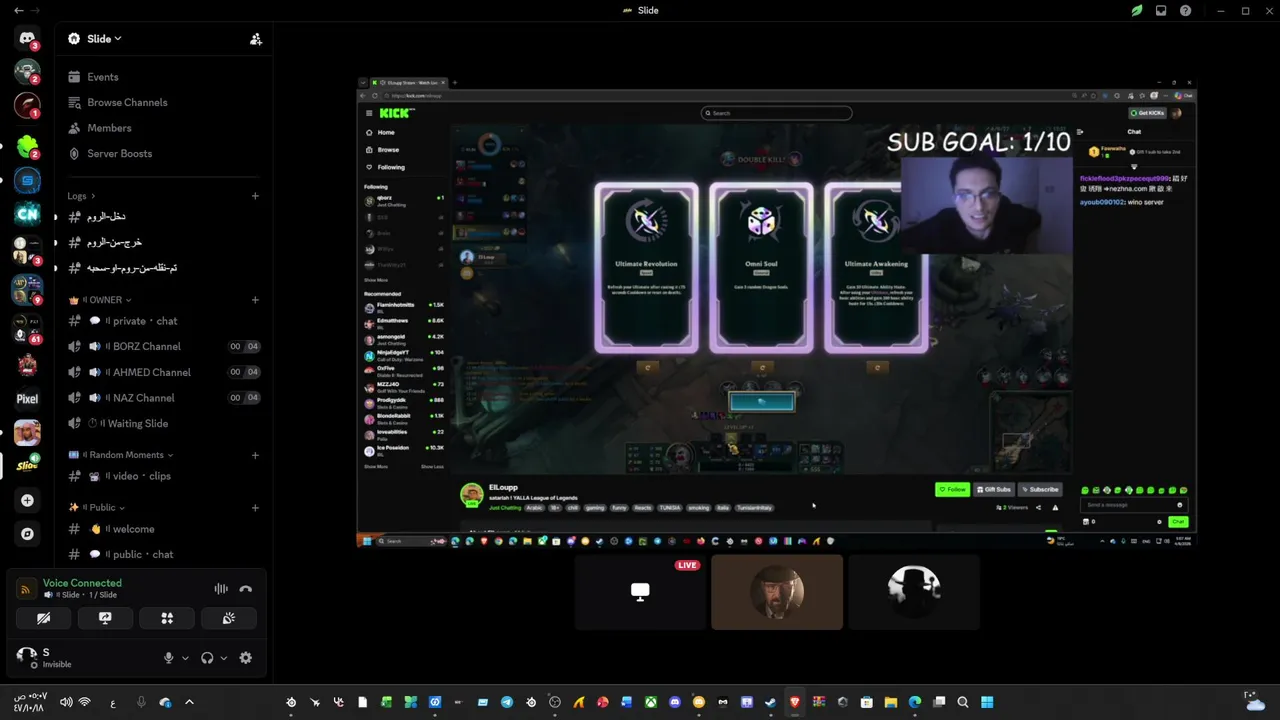Open Server Boosts
Image resolution: width=1280 pixels, height=720 pixels.
(x=163, y=154)
